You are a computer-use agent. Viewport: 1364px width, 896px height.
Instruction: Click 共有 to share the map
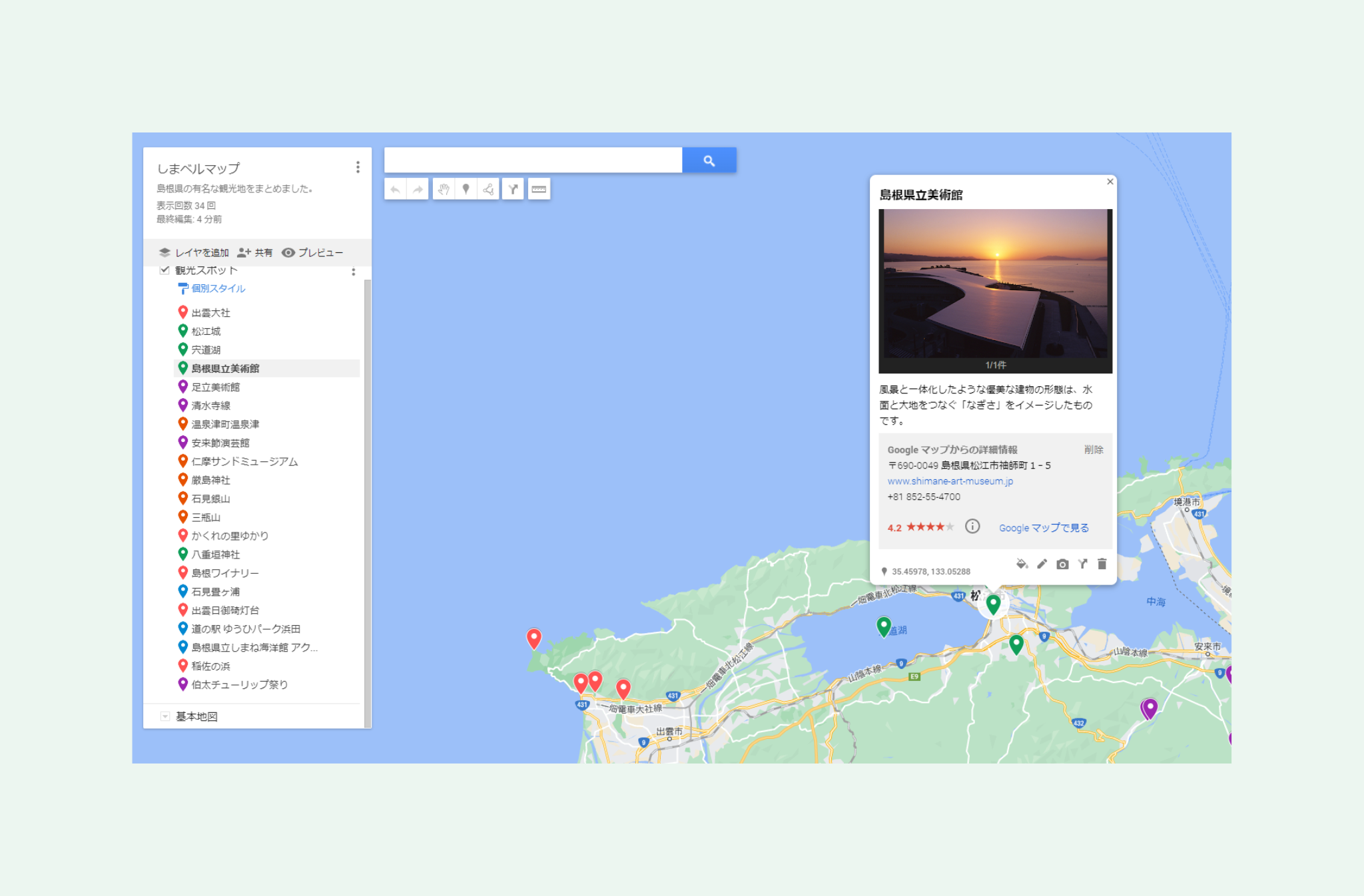tap(255, 253)
